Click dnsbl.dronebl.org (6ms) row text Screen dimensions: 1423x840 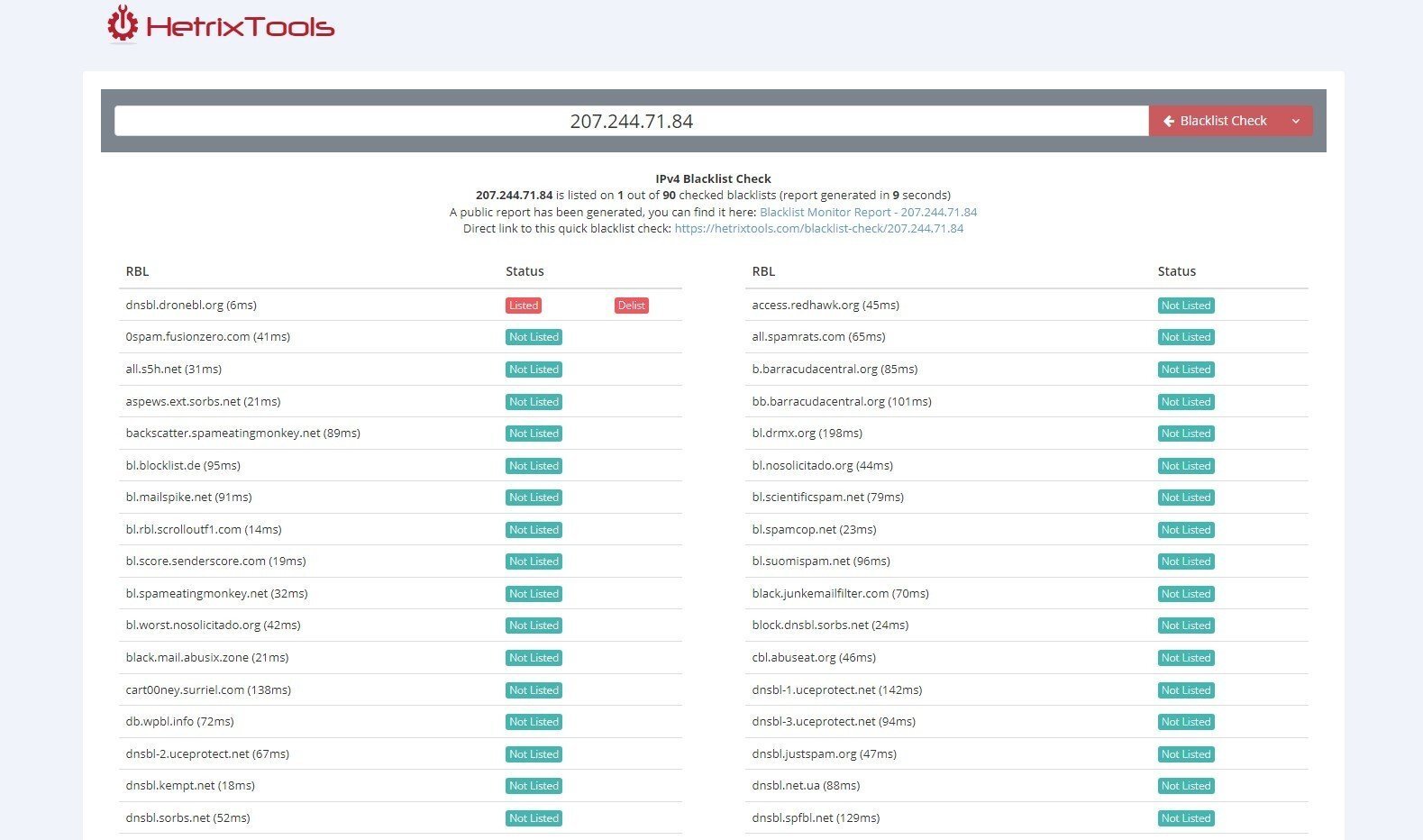191,305
